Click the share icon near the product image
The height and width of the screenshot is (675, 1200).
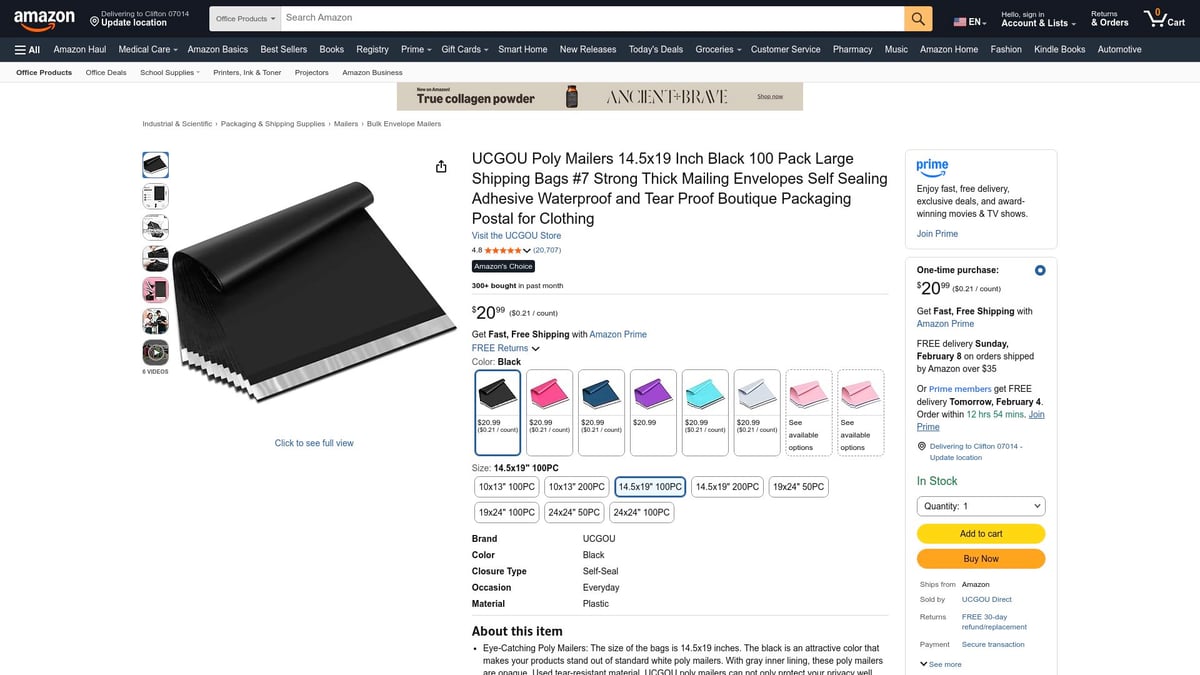click(x=441, y=166)
